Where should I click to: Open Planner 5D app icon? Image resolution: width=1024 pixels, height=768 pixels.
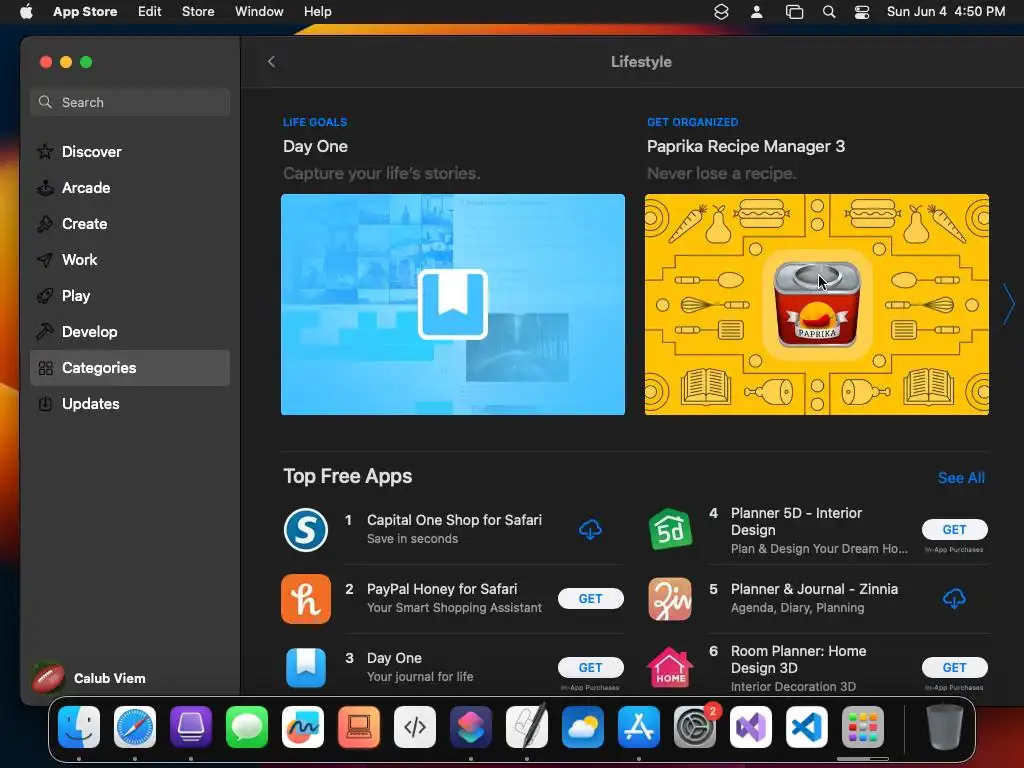click(670, 529)
